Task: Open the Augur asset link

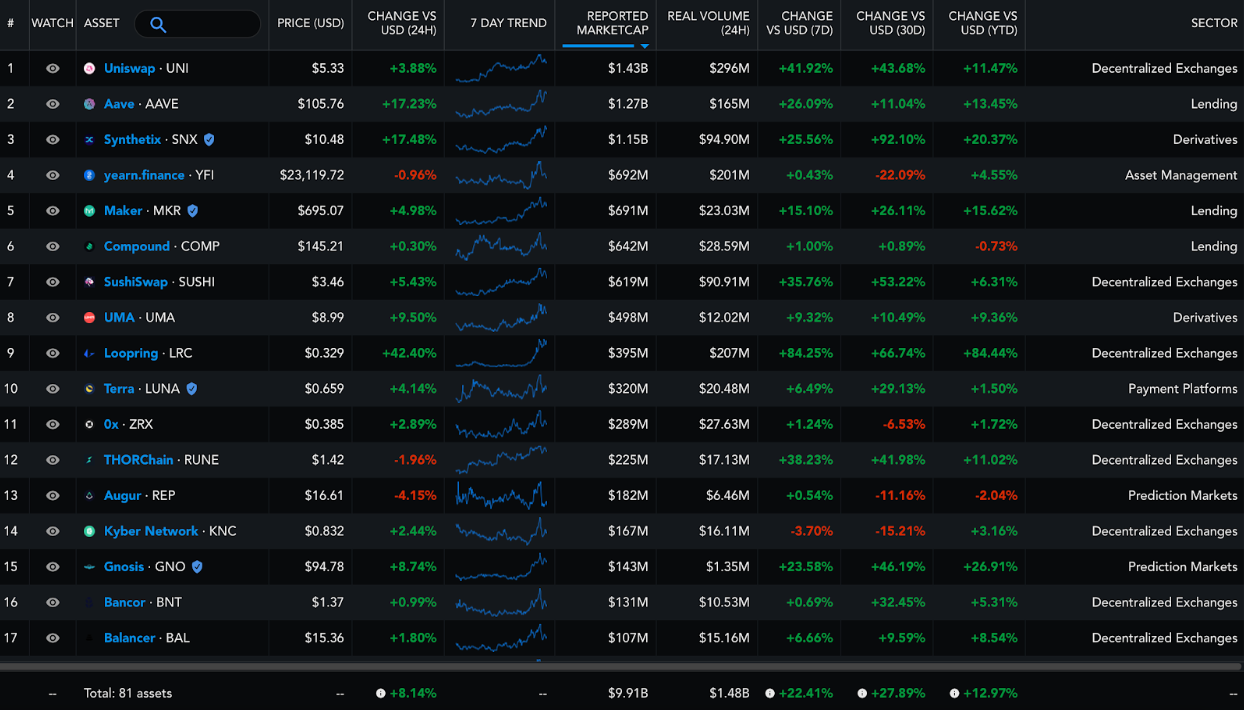Action: coord(123,495)
